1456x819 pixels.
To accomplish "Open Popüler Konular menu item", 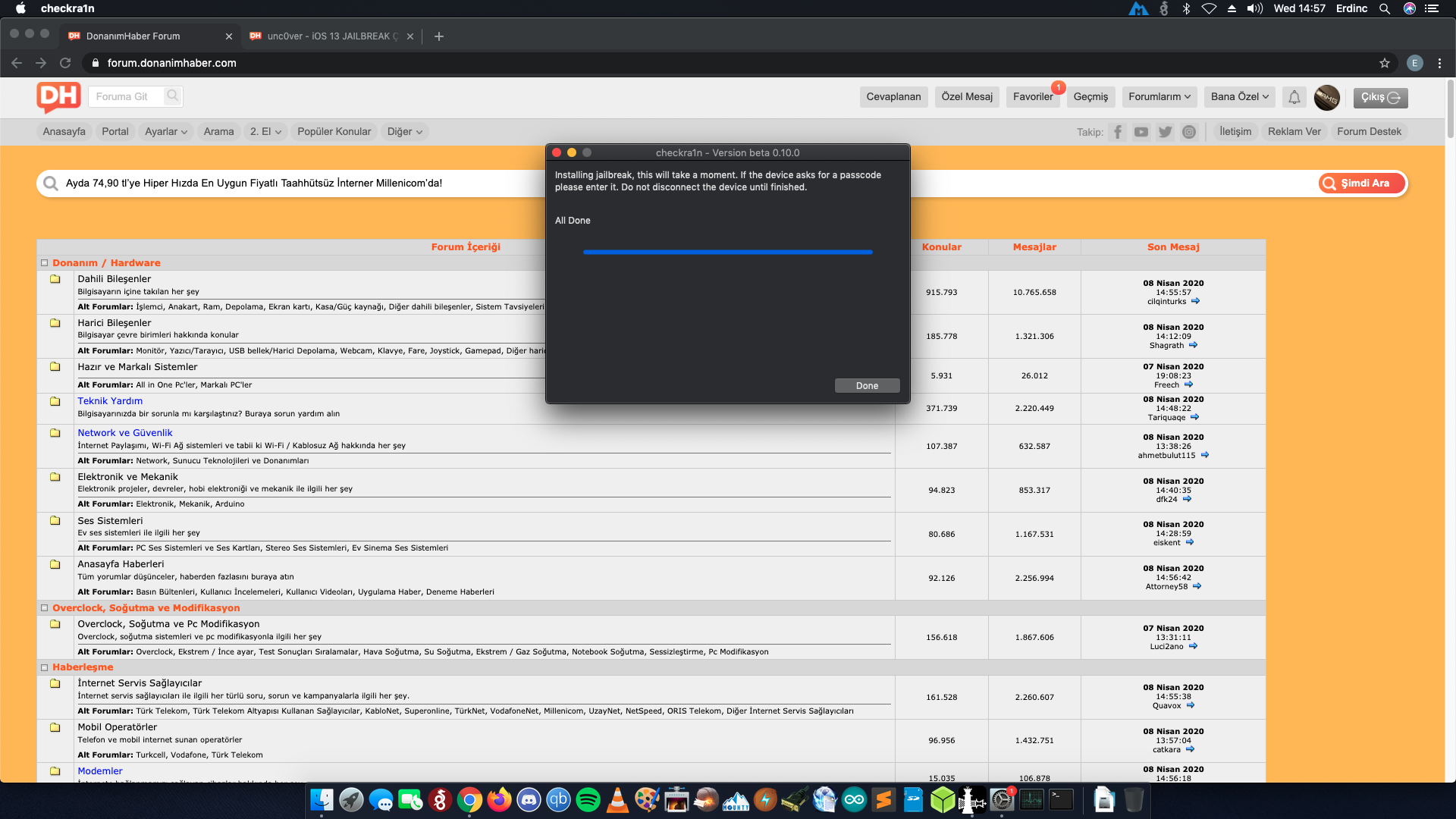I will tap(334, 132).
